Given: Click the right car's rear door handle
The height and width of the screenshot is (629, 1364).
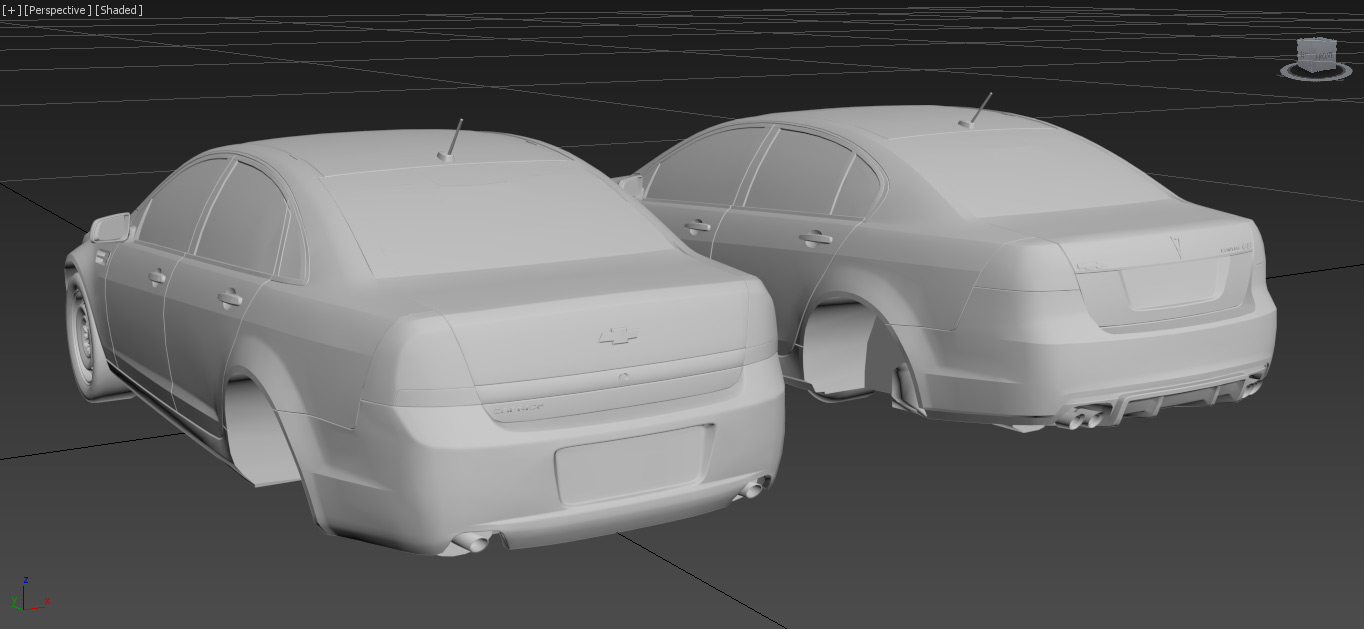Looking at the screenshot, I should [x=815, y=238].
